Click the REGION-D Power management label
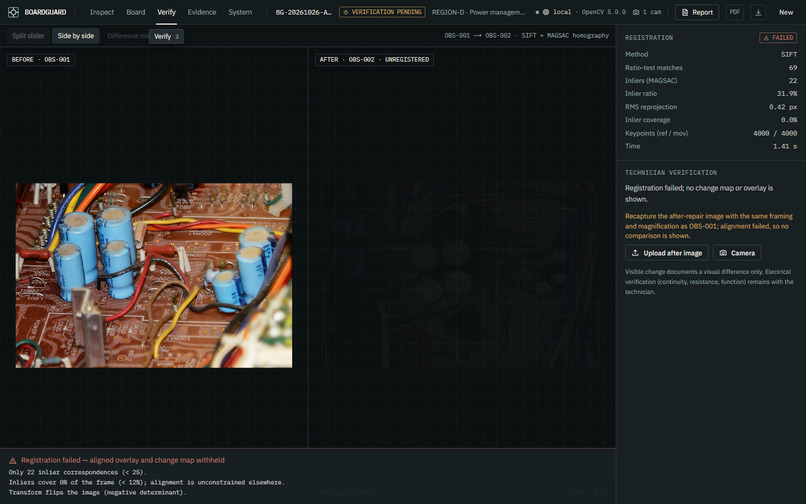The height and width of the screenshot is (504, 806). pos(479,12)
